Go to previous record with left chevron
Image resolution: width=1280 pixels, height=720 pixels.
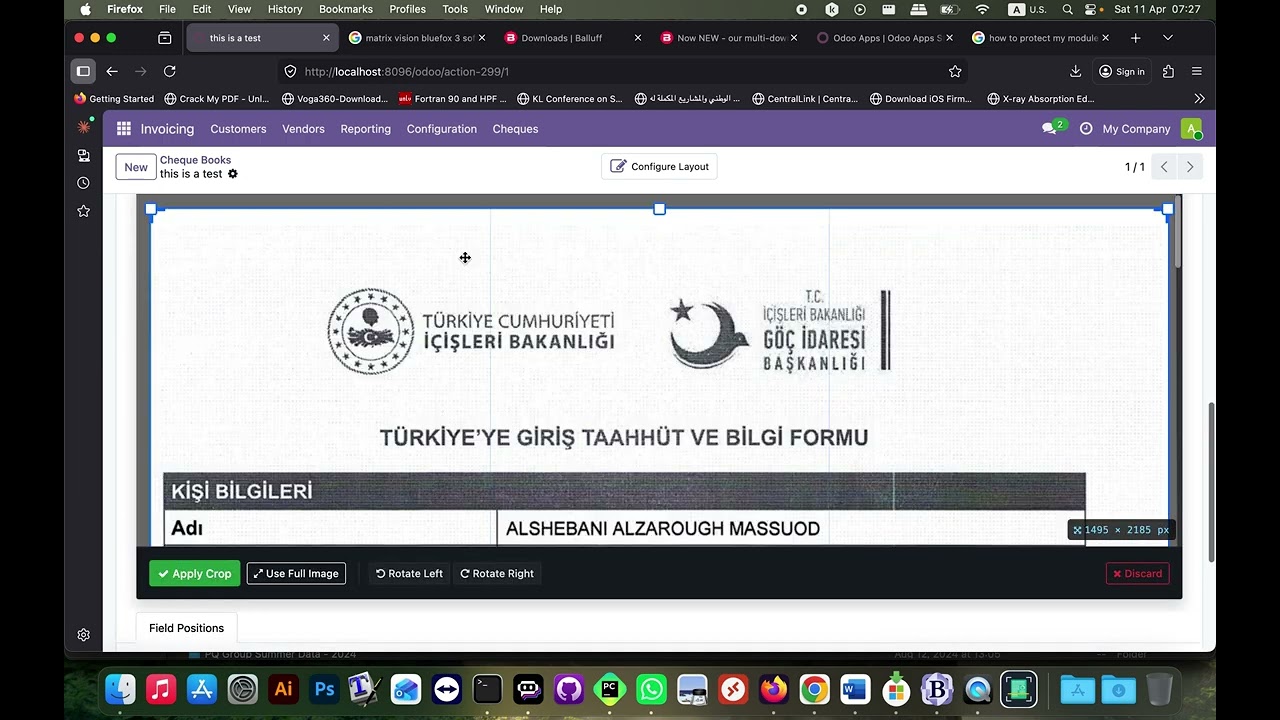pos(1164,167)
